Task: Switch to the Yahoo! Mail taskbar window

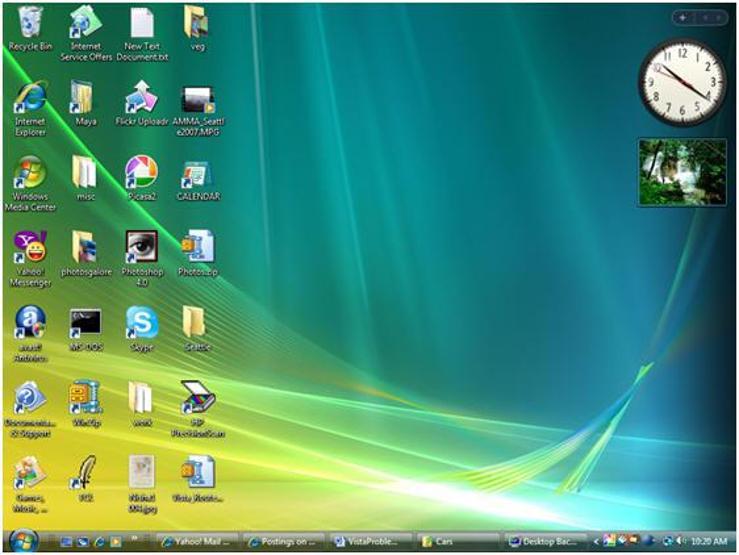Action: coord(198,542)
